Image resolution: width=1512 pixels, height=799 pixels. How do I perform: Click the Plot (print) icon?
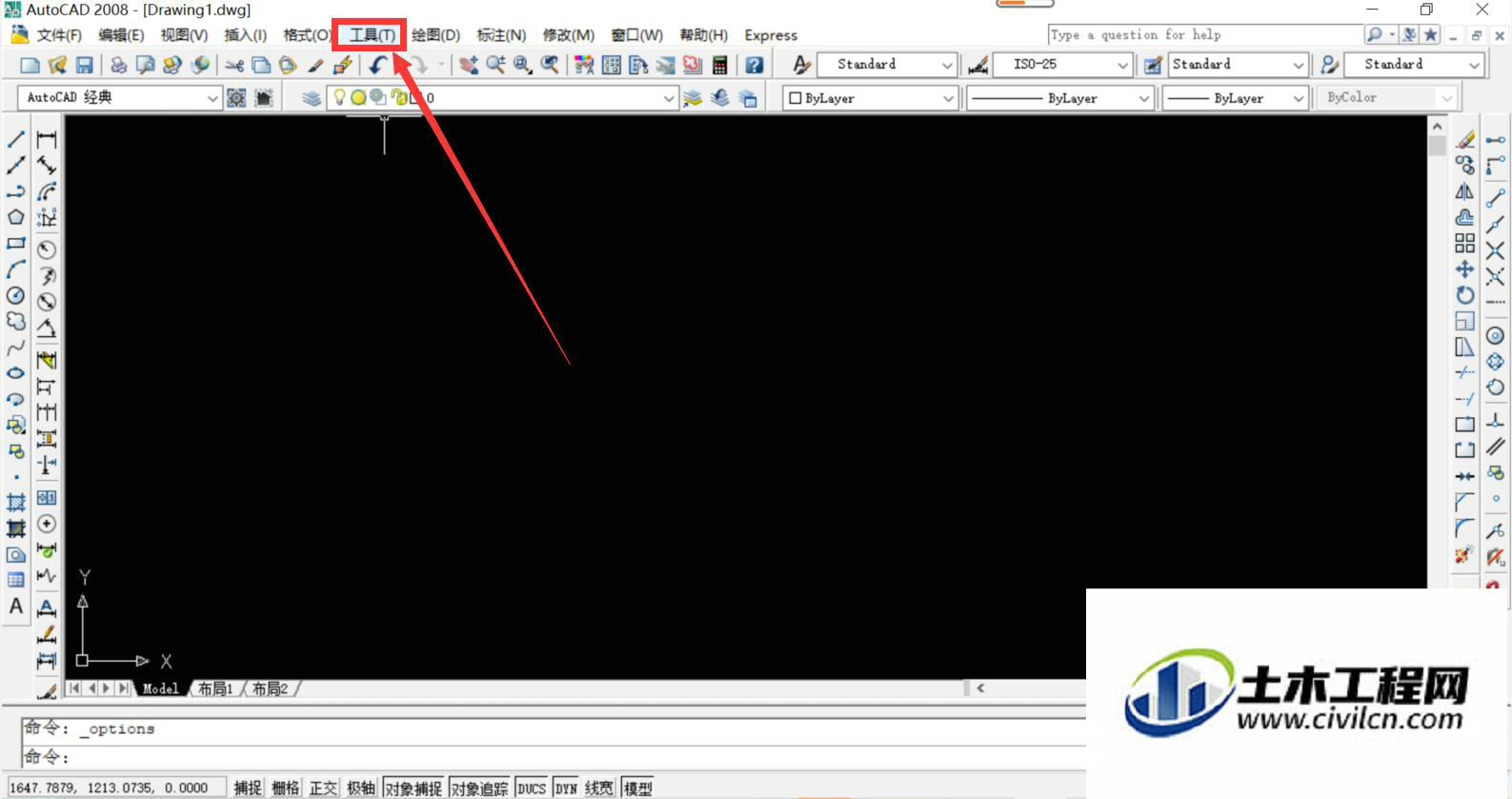pyautogui.click(x=118, y=65)
